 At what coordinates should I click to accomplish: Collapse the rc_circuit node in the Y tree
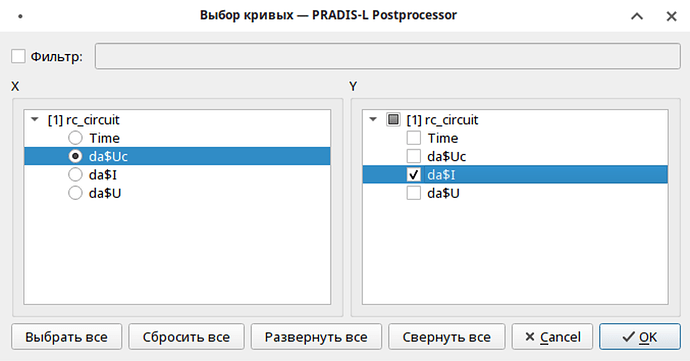[x=373, y=119]
